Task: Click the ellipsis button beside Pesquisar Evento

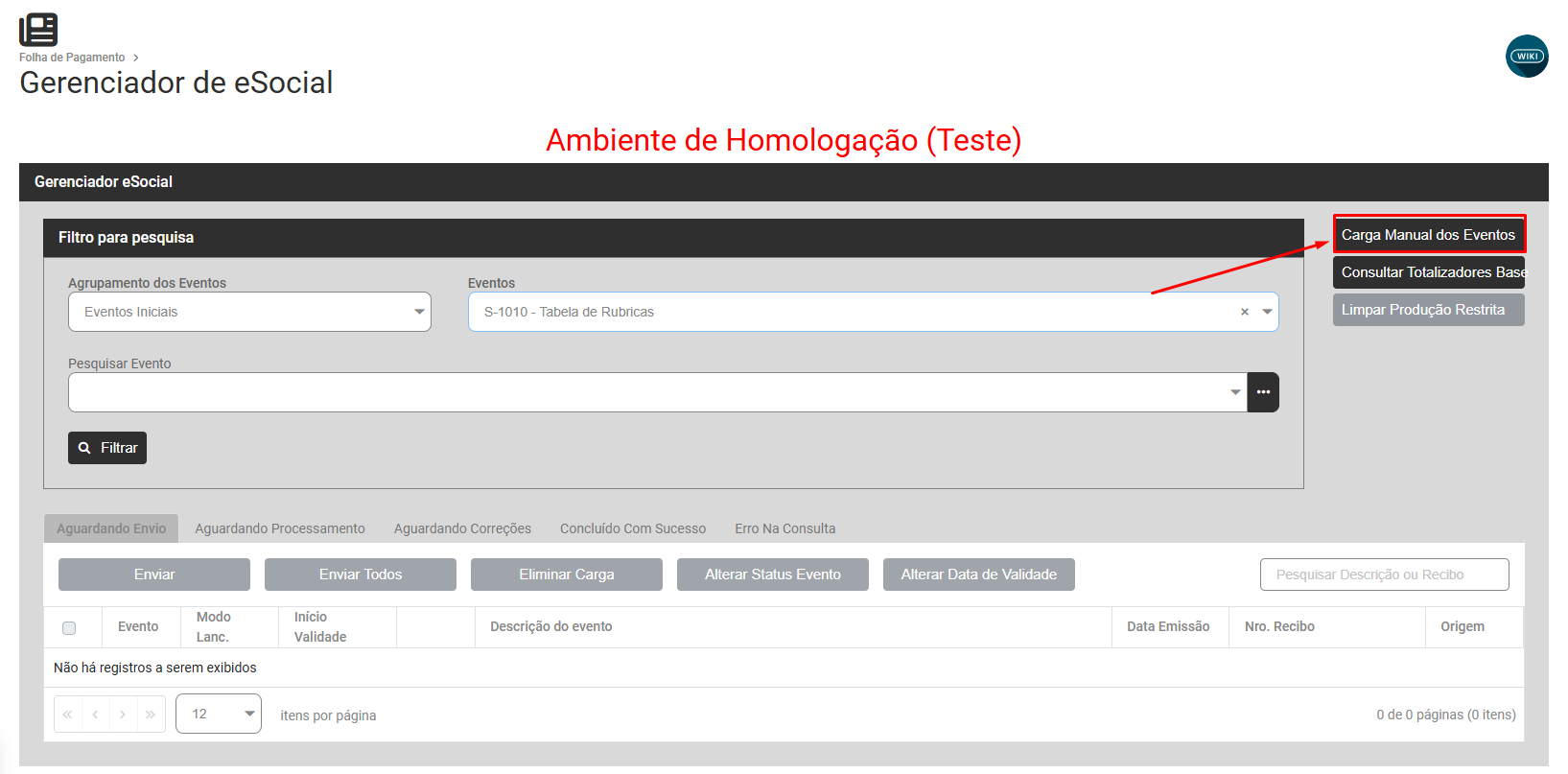Action: (x=1263, y=392)
